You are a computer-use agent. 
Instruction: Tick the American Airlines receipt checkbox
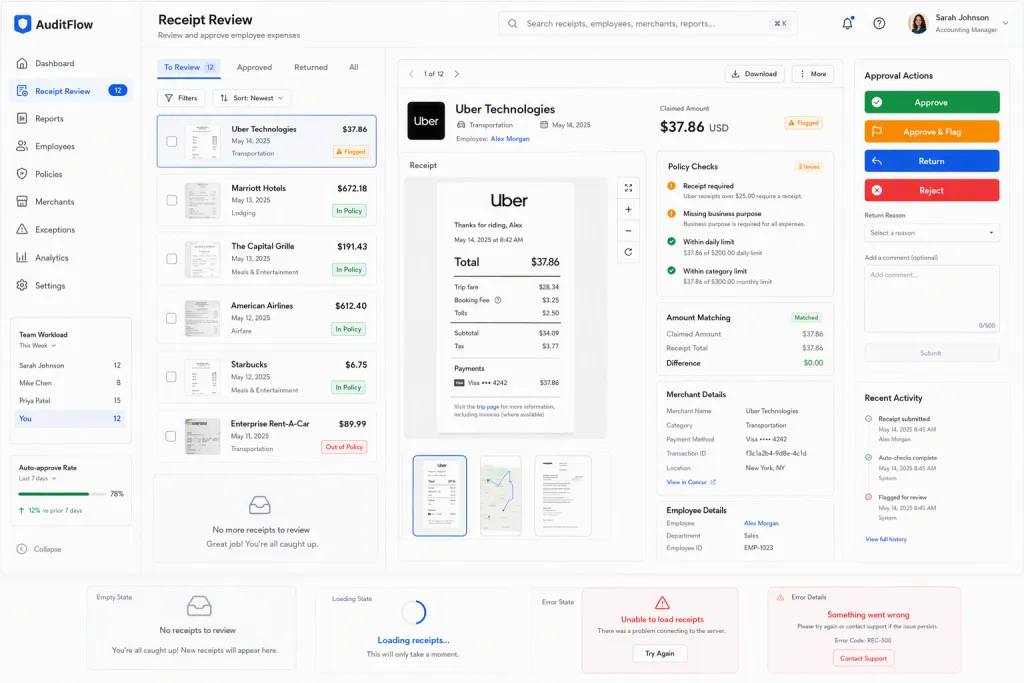coord(171,318)
